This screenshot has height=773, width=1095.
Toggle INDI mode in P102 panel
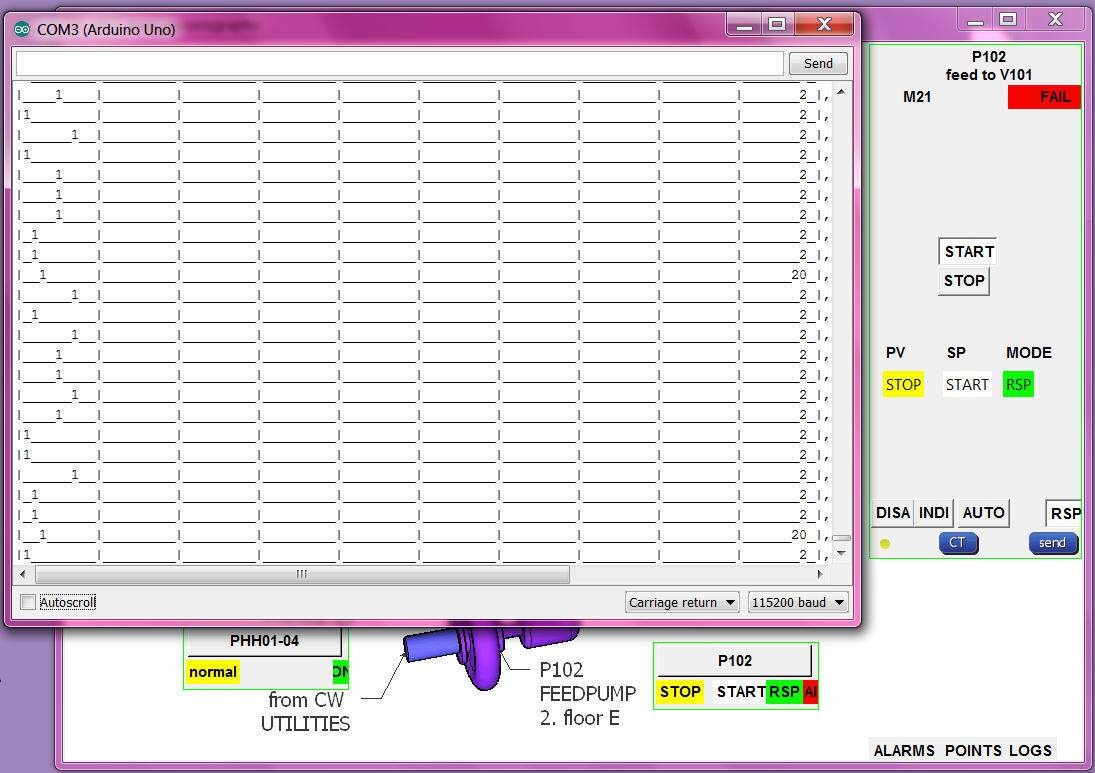pos(934,513)
